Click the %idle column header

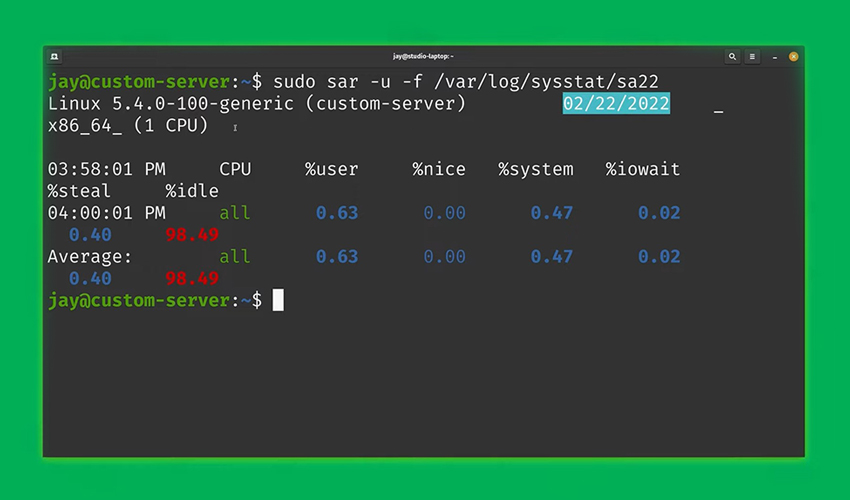pos(192,191)
